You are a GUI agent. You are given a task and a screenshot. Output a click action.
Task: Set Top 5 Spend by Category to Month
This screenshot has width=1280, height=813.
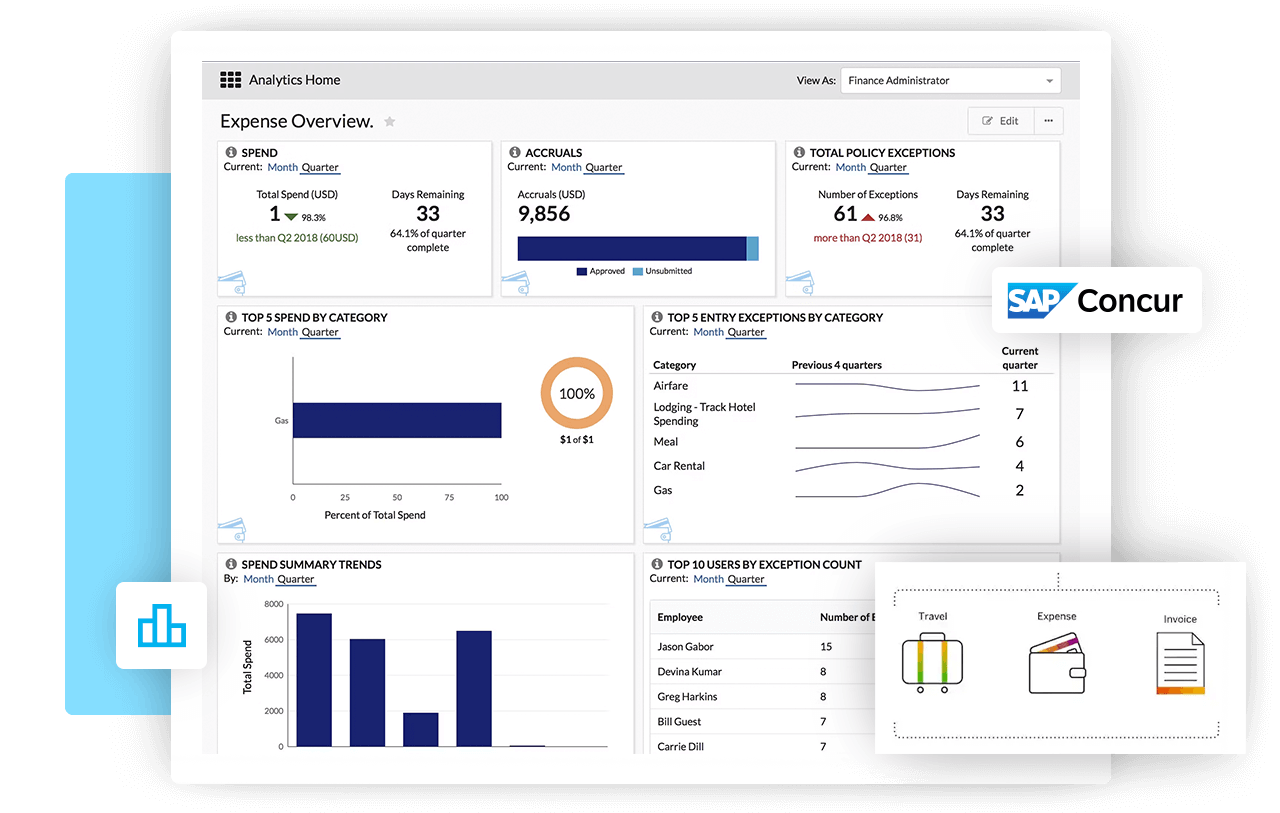coord(282,332)
